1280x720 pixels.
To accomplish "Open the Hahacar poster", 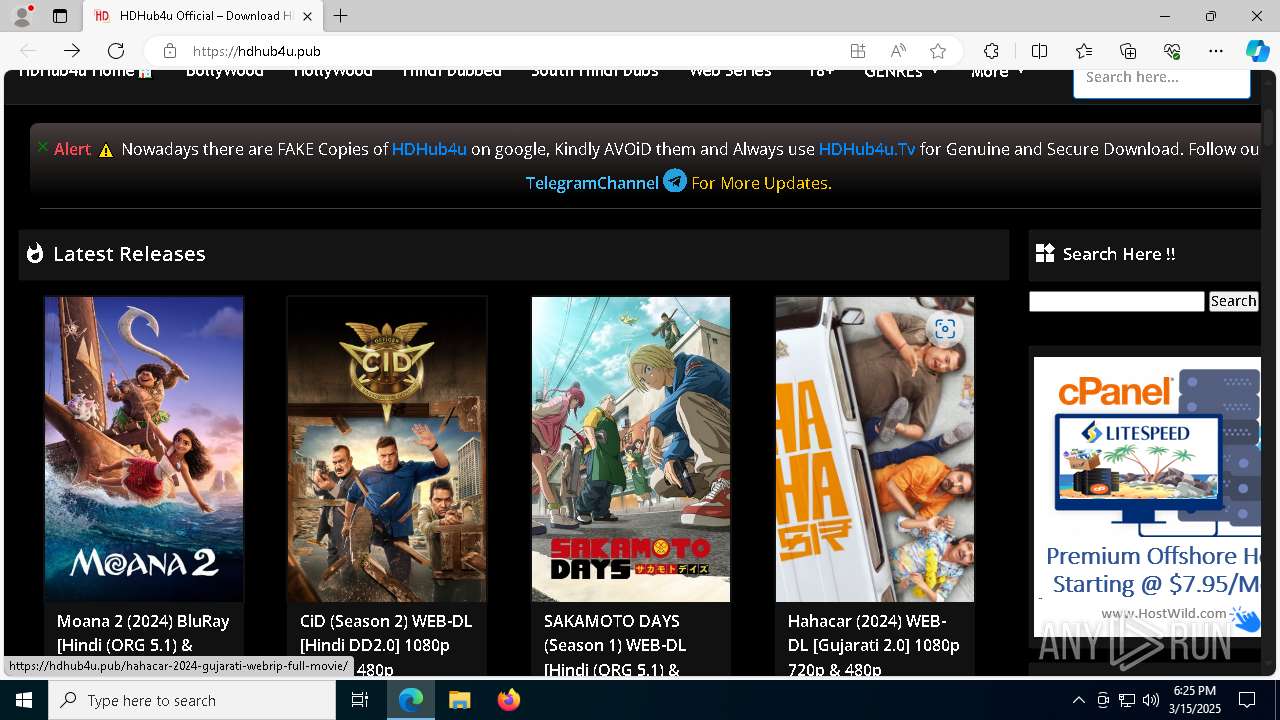I will pyautogui.click(x=875, y=449).
